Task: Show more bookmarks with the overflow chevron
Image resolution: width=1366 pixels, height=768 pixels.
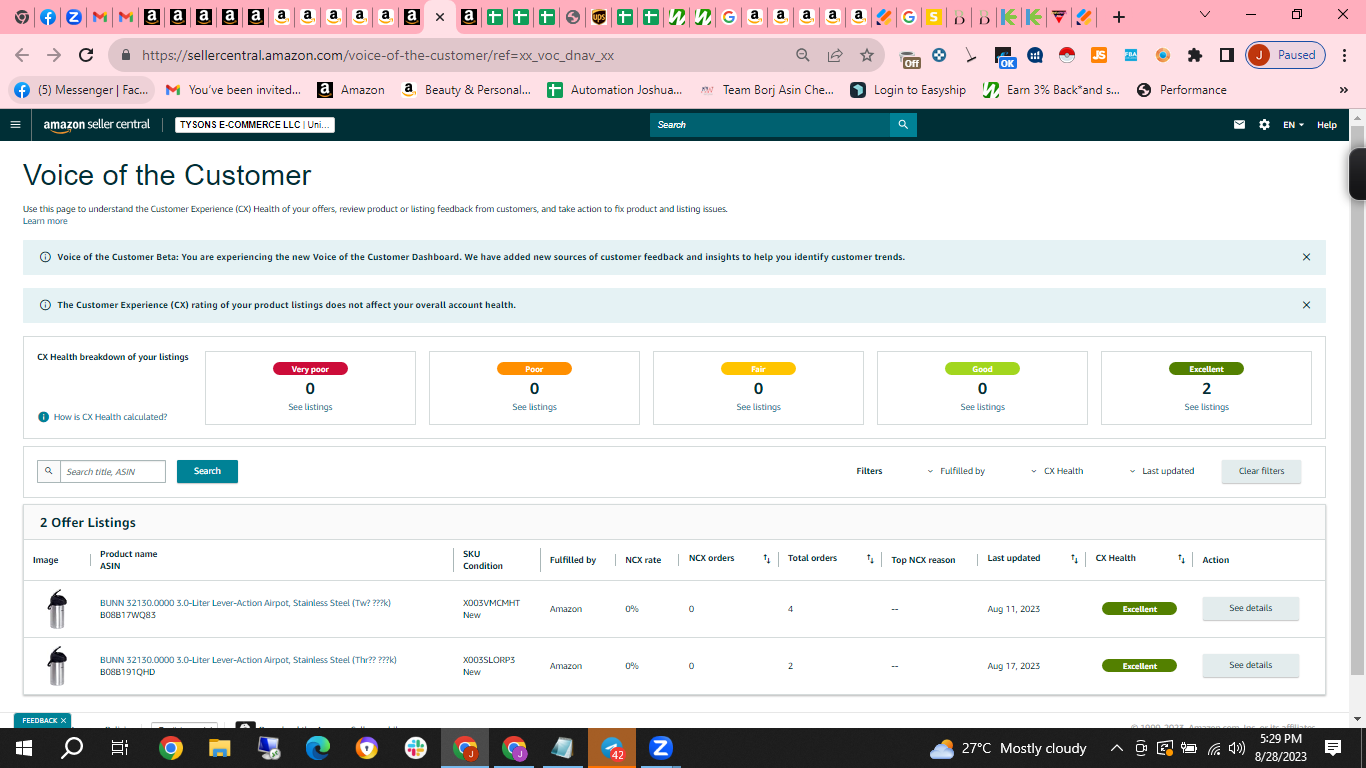Action: click(1343, 90)
